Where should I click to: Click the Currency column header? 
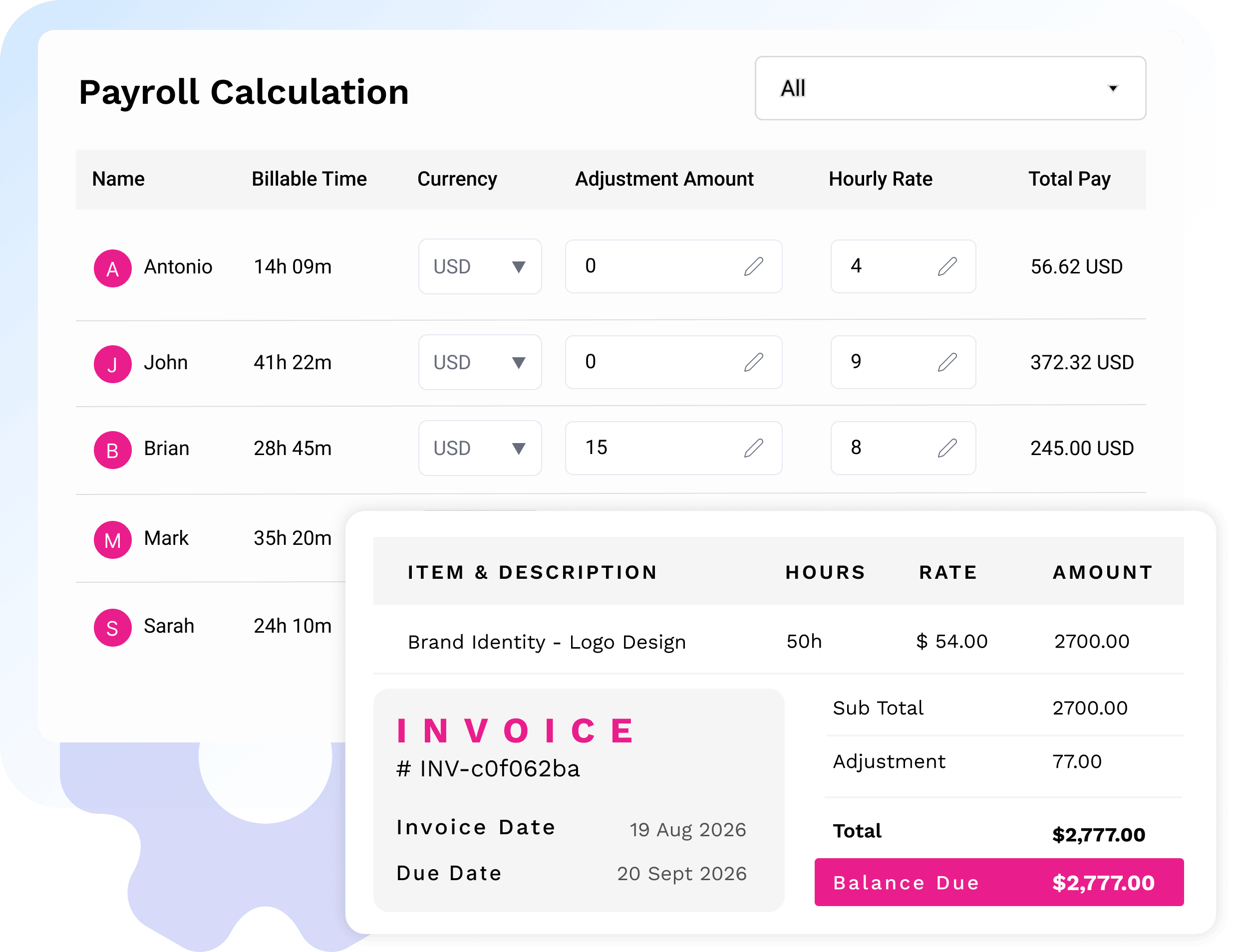pyautogui.click(x=457, y=179)
